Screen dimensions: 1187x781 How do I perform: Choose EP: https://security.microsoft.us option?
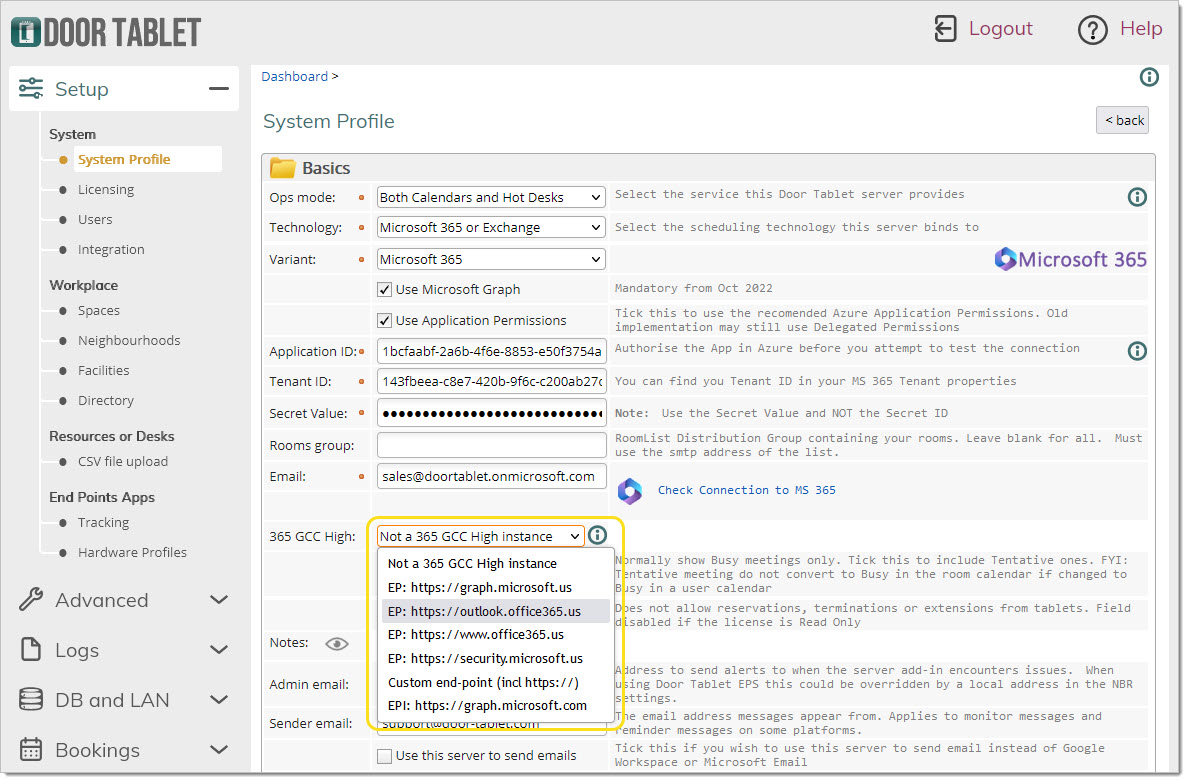click(x=495, y=658)
